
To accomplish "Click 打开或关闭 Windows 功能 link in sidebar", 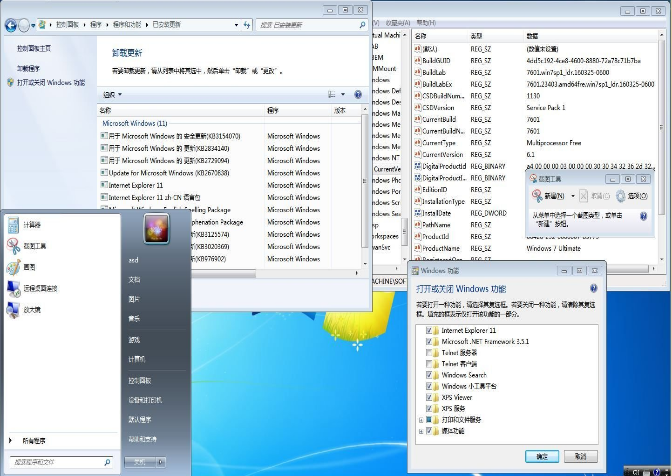I will coord(51,83).
